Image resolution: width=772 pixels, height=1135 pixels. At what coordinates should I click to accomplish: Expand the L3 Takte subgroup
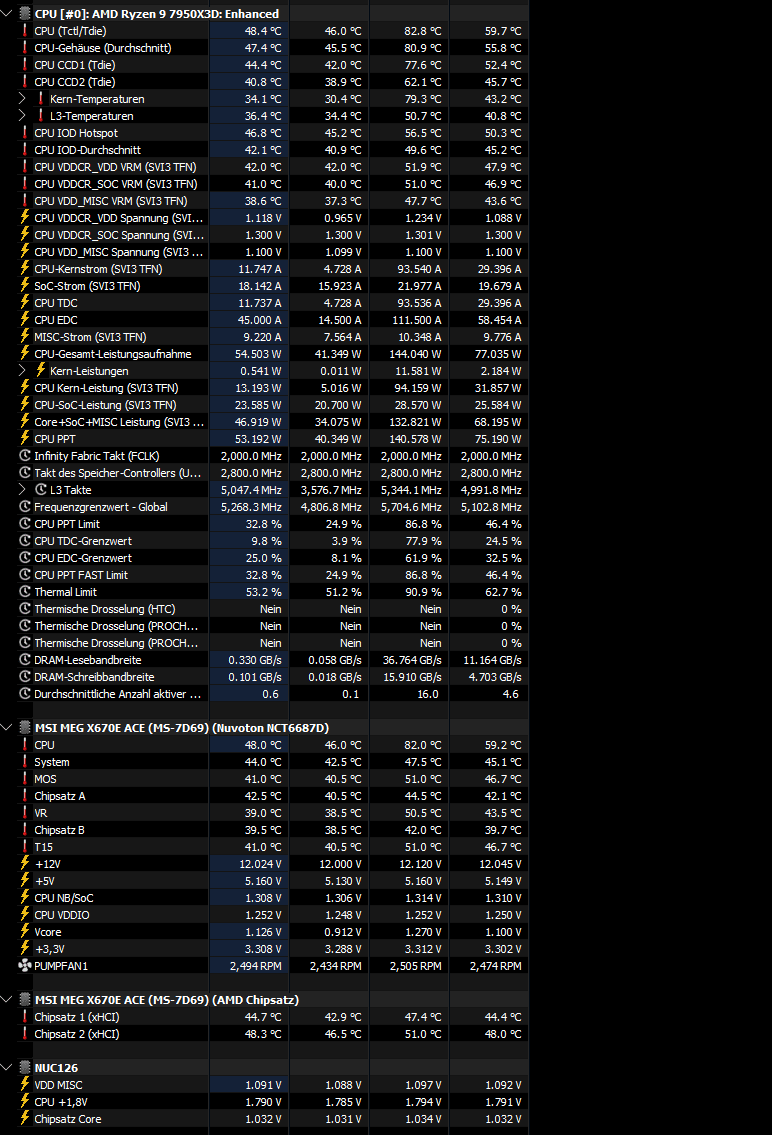click(22, 489)
